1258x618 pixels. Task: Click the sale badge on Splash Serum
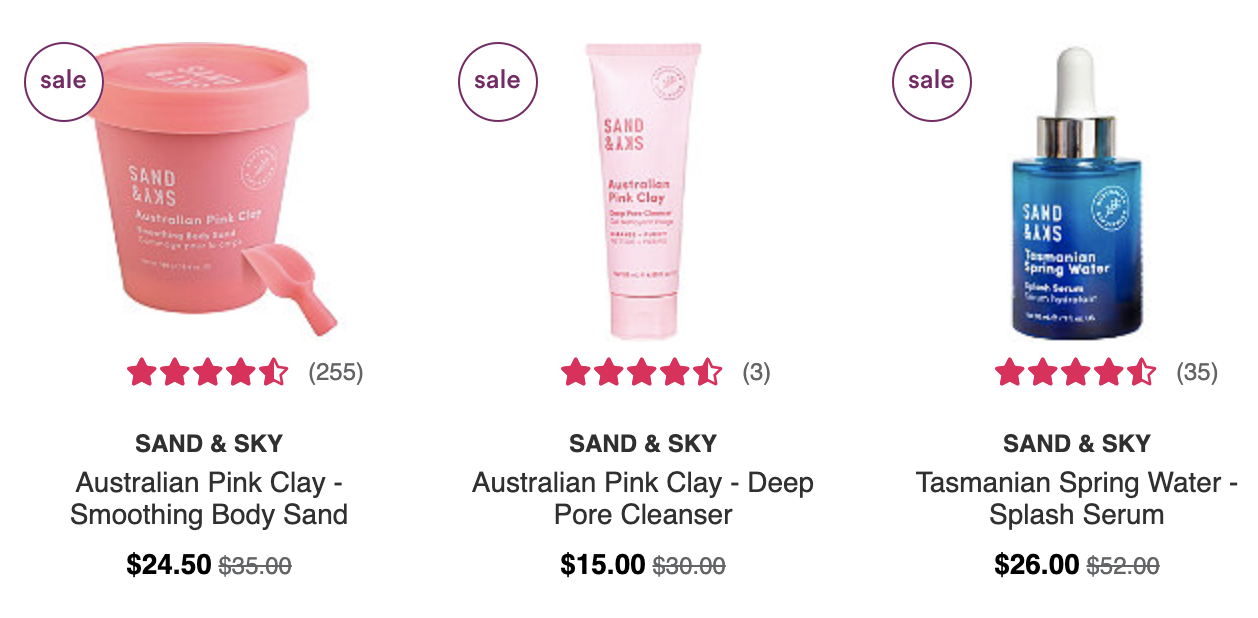[x=931, y=81]
